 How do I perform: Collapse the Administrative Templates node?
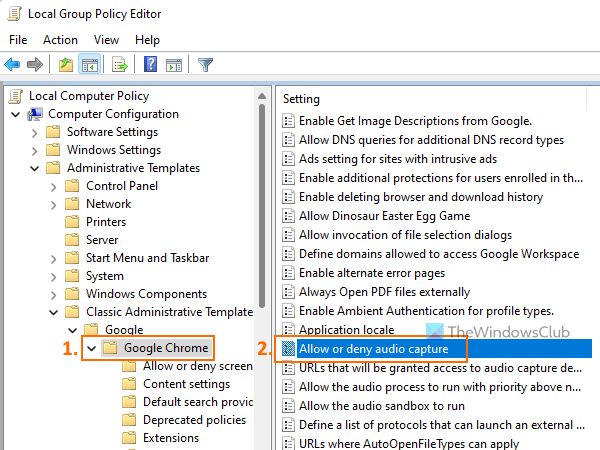coord(34,168)
